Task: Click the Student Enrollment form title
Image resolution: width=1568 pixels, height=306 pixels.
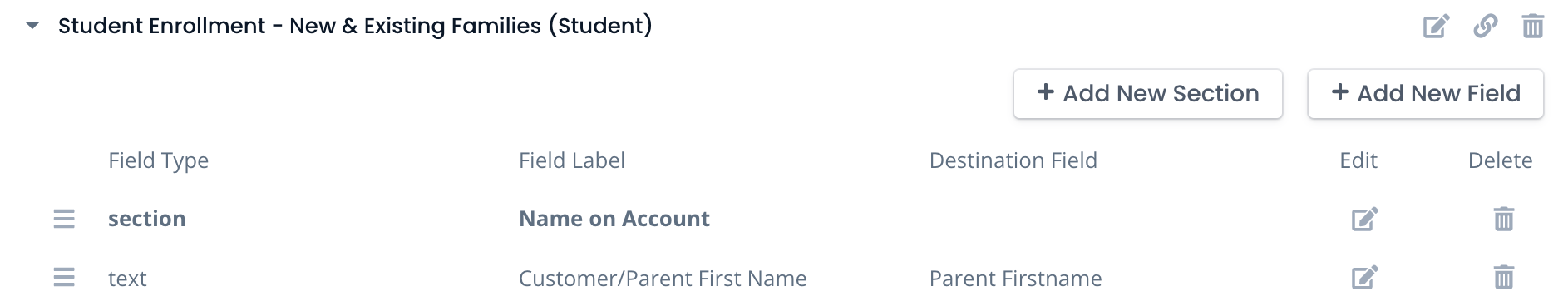Action: 355,26
